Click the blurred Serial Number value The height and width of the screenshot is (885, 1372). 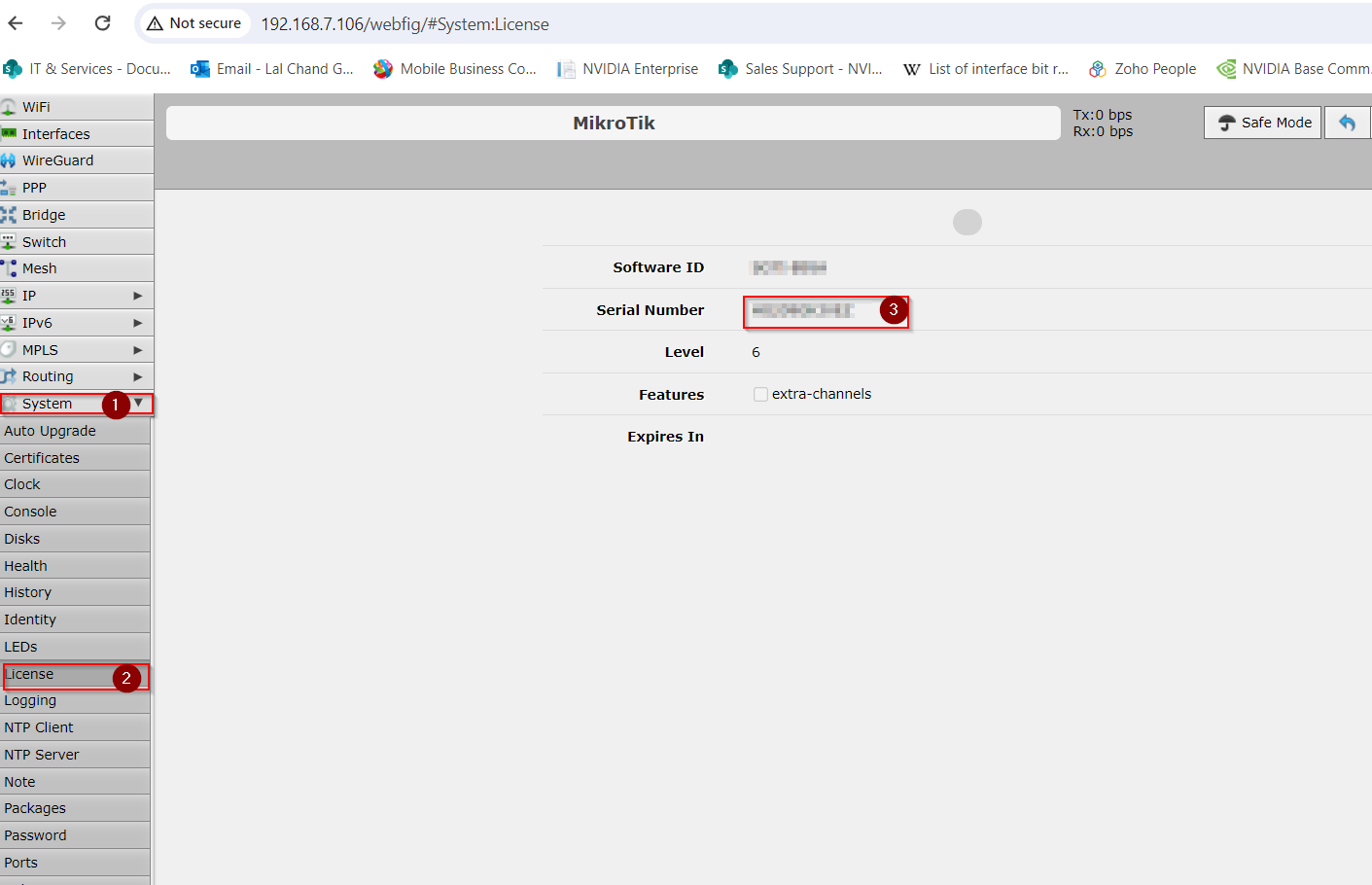[803, 310]
